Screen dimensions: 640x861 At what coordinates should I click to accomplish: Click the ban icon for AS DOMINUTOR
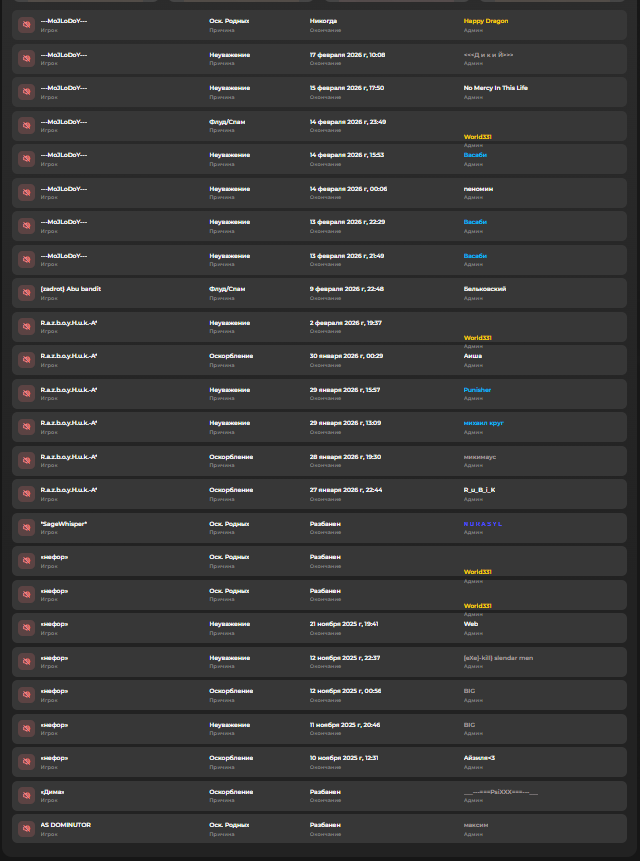click(x=26, y=829)
